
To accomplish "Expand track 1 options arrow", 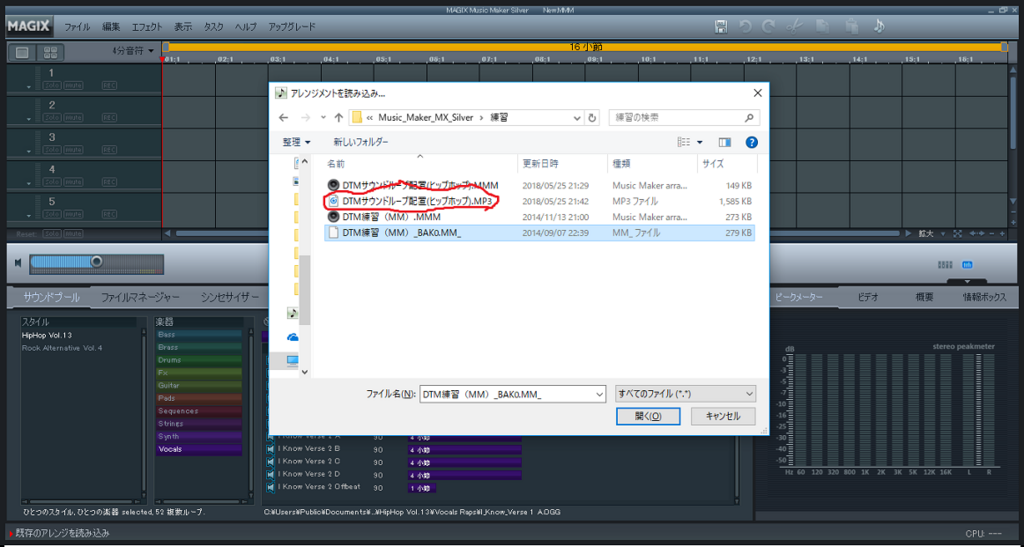I will [29, 87].
